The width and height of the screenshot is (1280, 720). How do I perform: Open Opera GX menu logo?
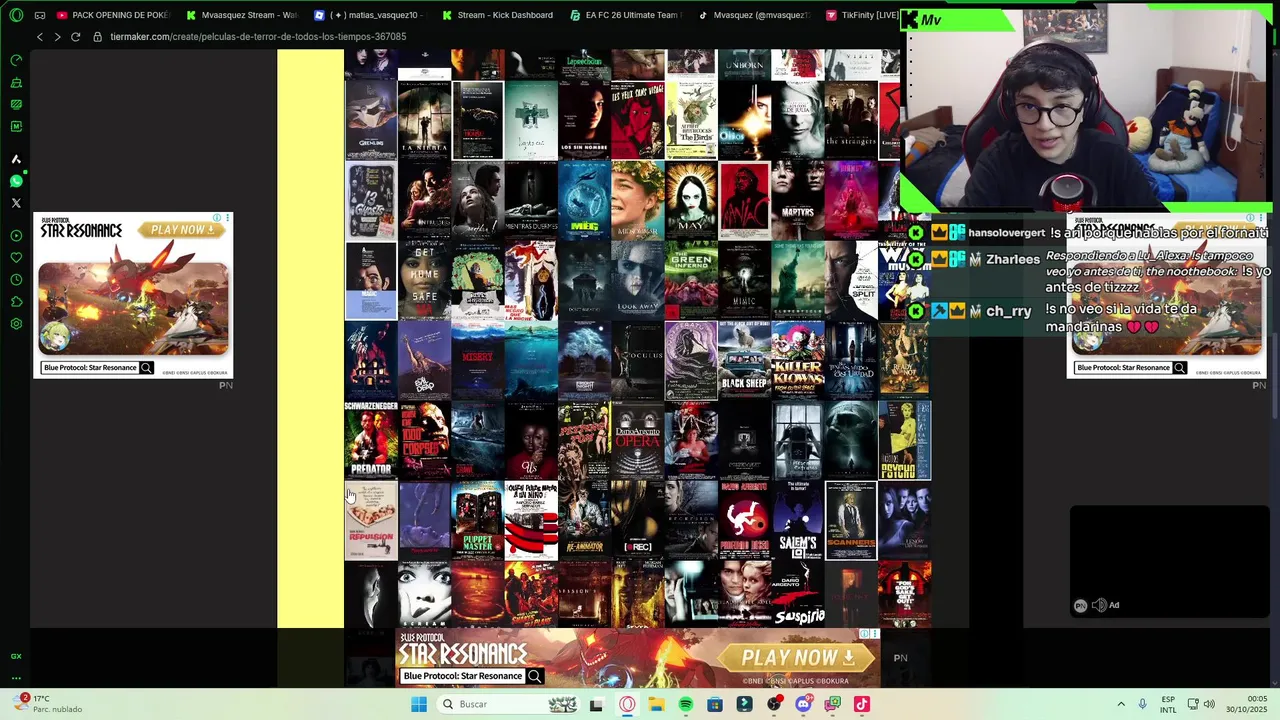click(x=16, y=15)
